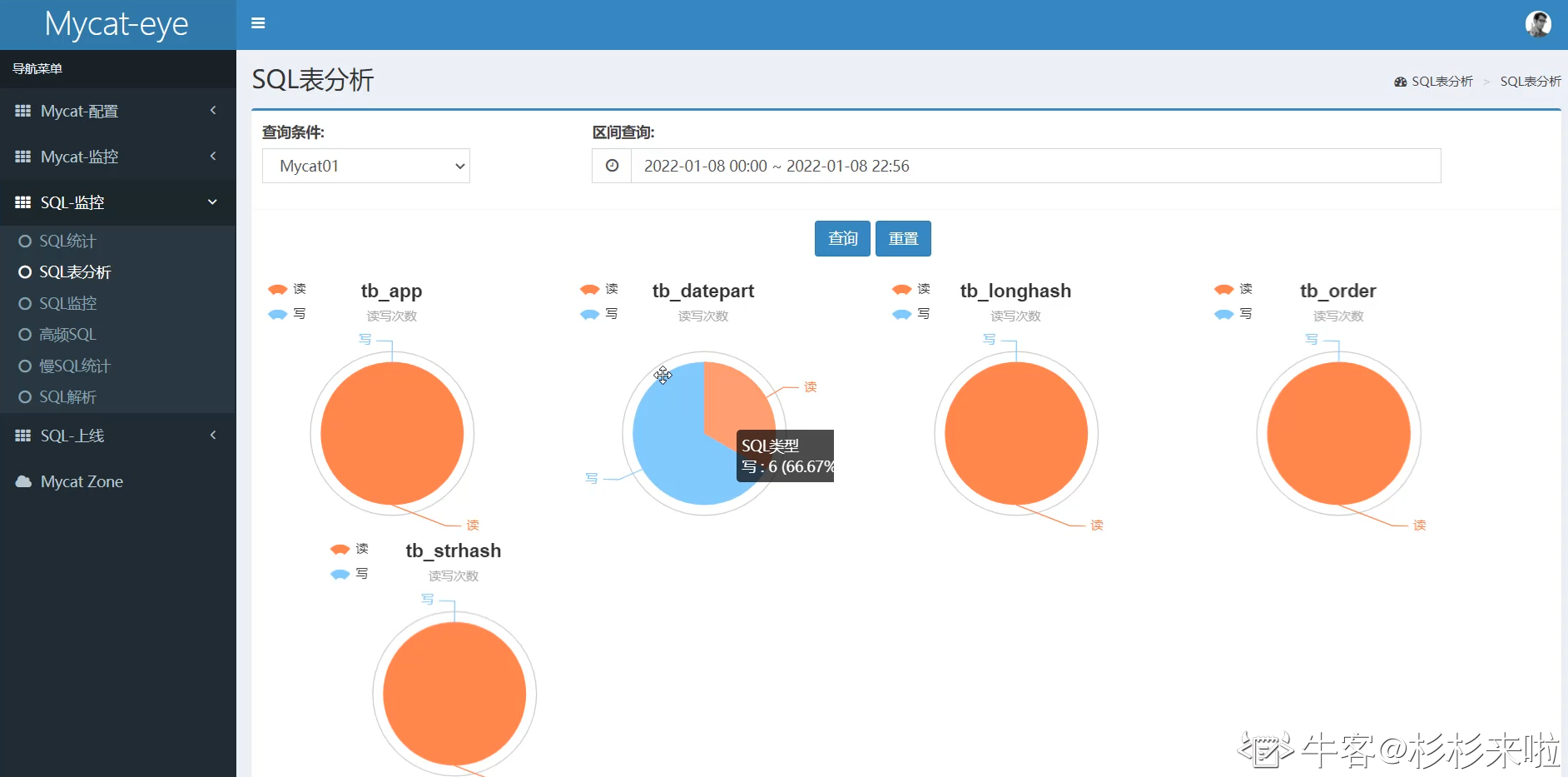Click the SQL表分析 page heading
1568x777 pixels.
(x=313, y=80)
